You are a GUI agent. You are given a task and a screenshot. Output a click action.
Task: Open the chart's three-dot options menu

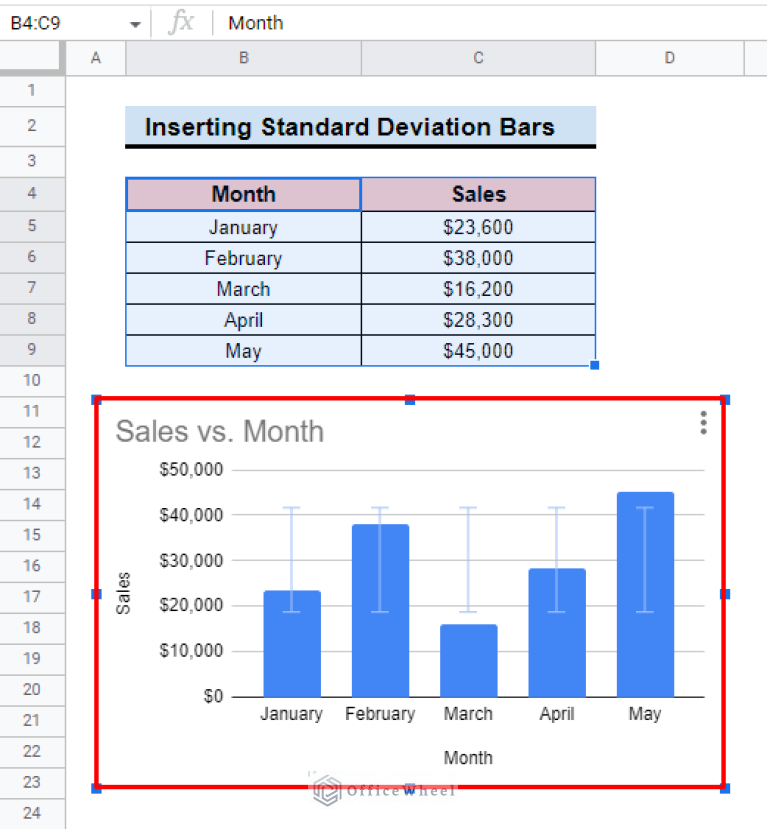coord(703,423)
